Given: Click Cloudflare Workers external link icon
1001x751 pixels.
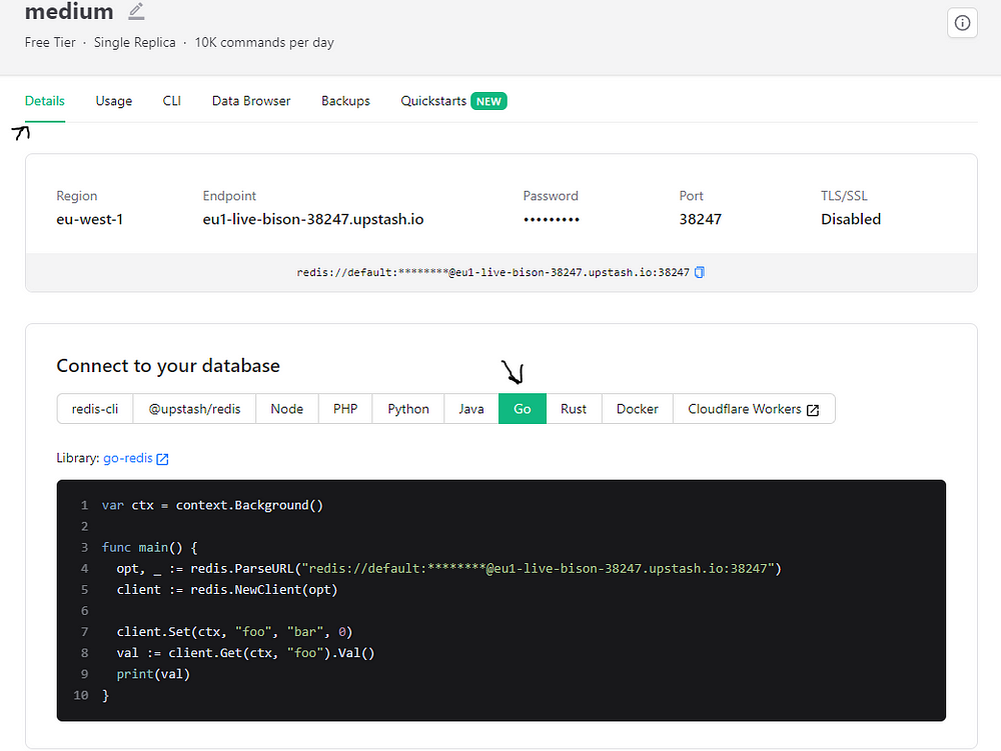Looking at the screenshot, I should click(x=813, y=410).
